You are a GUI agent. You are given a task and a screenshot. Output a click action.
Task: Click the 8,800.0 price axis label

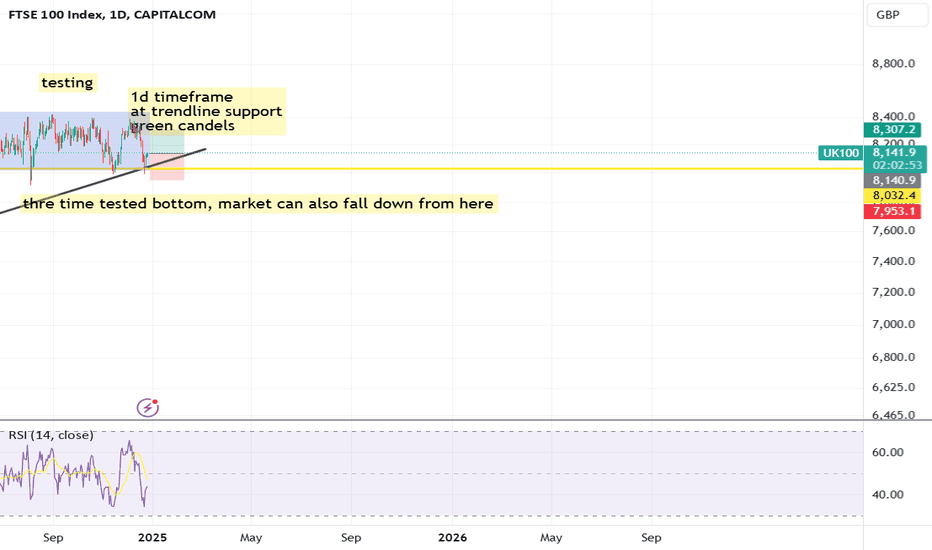coord(893,64)
